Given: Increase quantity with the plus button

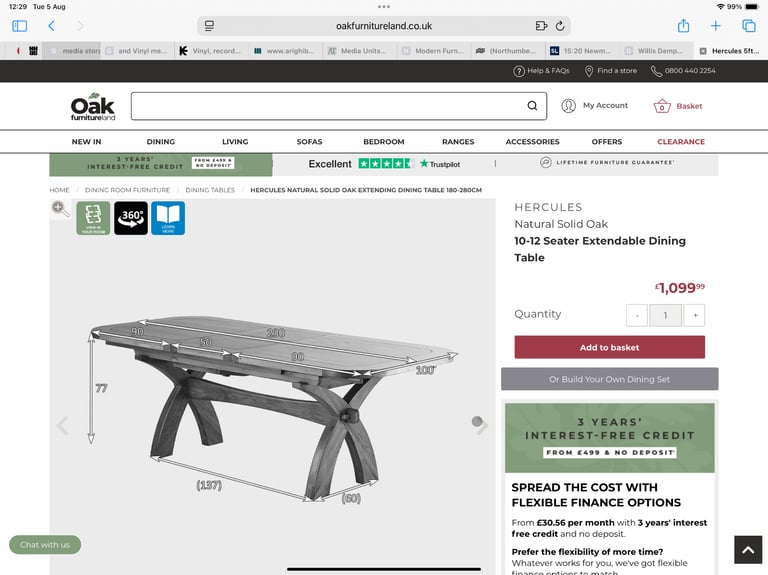Looking at the screenshot, I should click(695, 315).
